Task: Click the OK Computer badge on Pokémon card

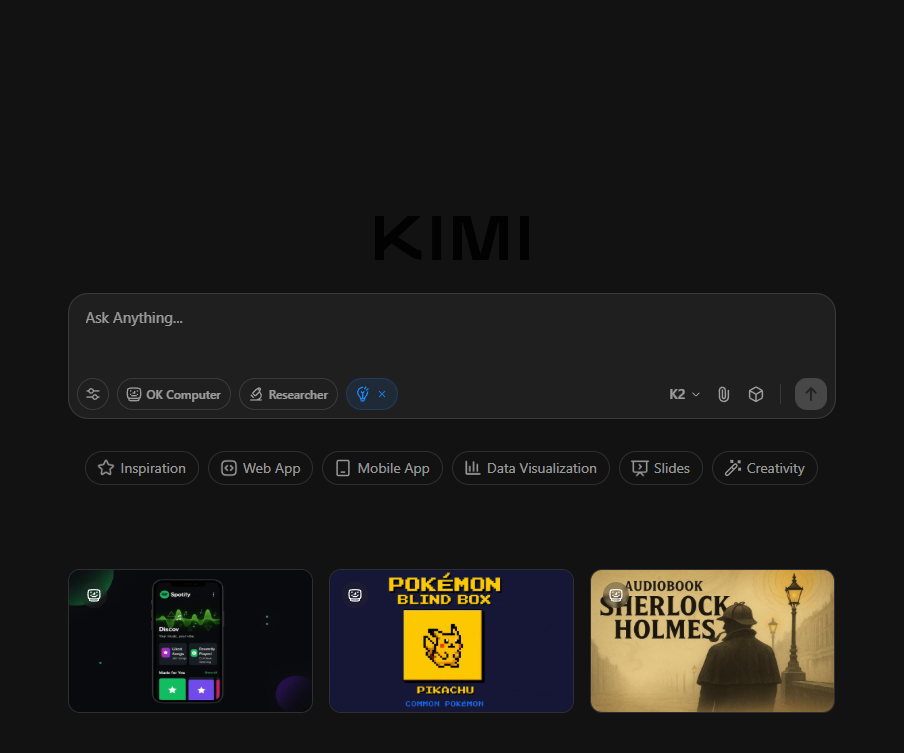Action: [x=355, y=595]
